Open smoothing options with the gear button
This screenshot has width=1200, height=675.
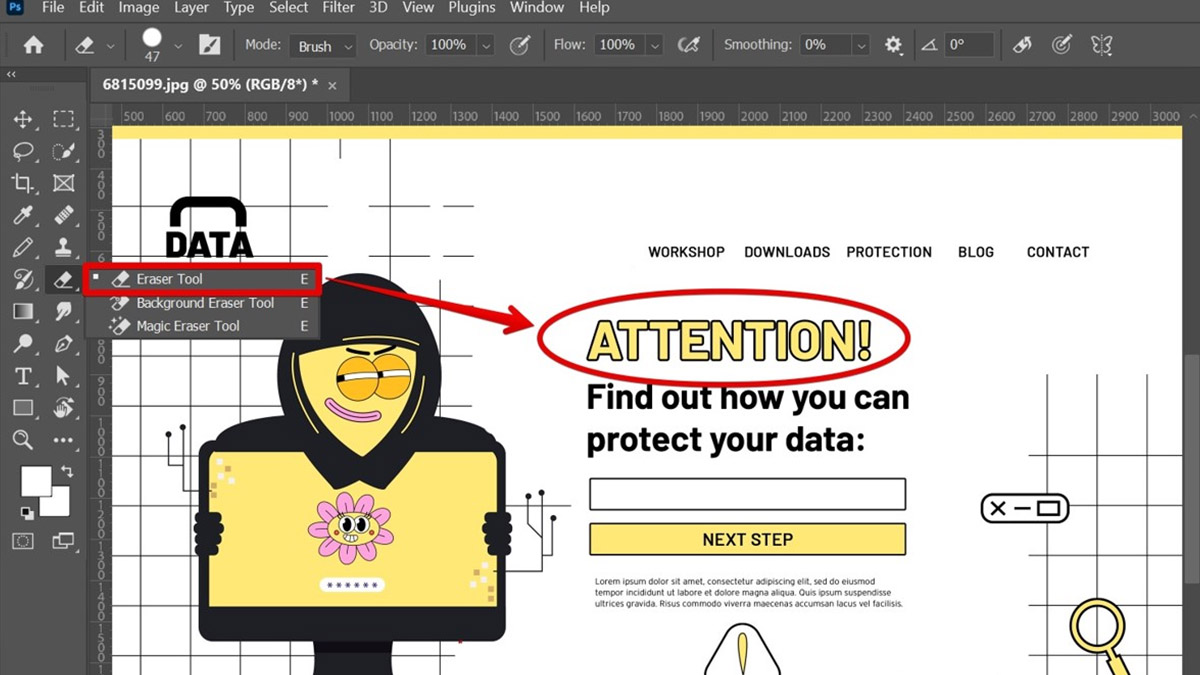893,44
